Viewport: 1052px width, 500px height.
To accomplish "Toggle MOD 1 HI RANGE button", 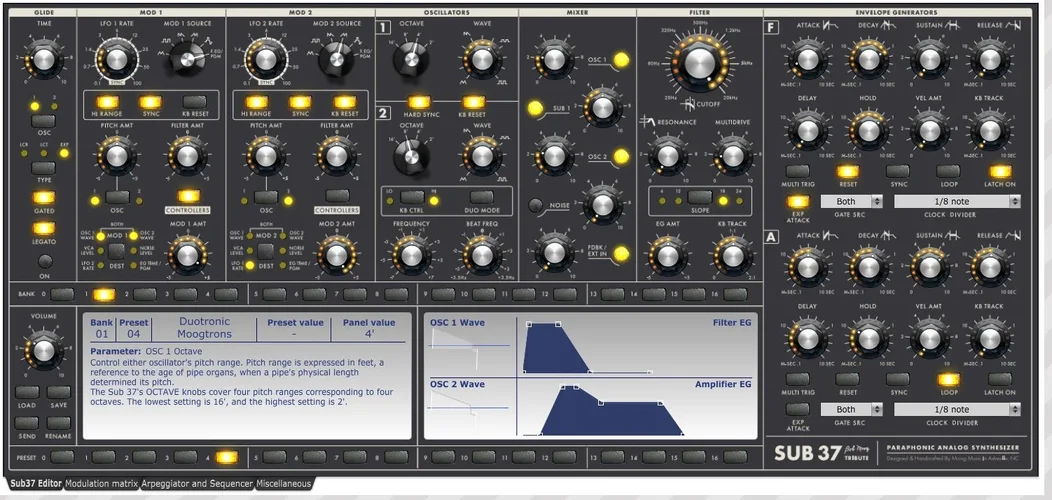I will coord(107,102).
